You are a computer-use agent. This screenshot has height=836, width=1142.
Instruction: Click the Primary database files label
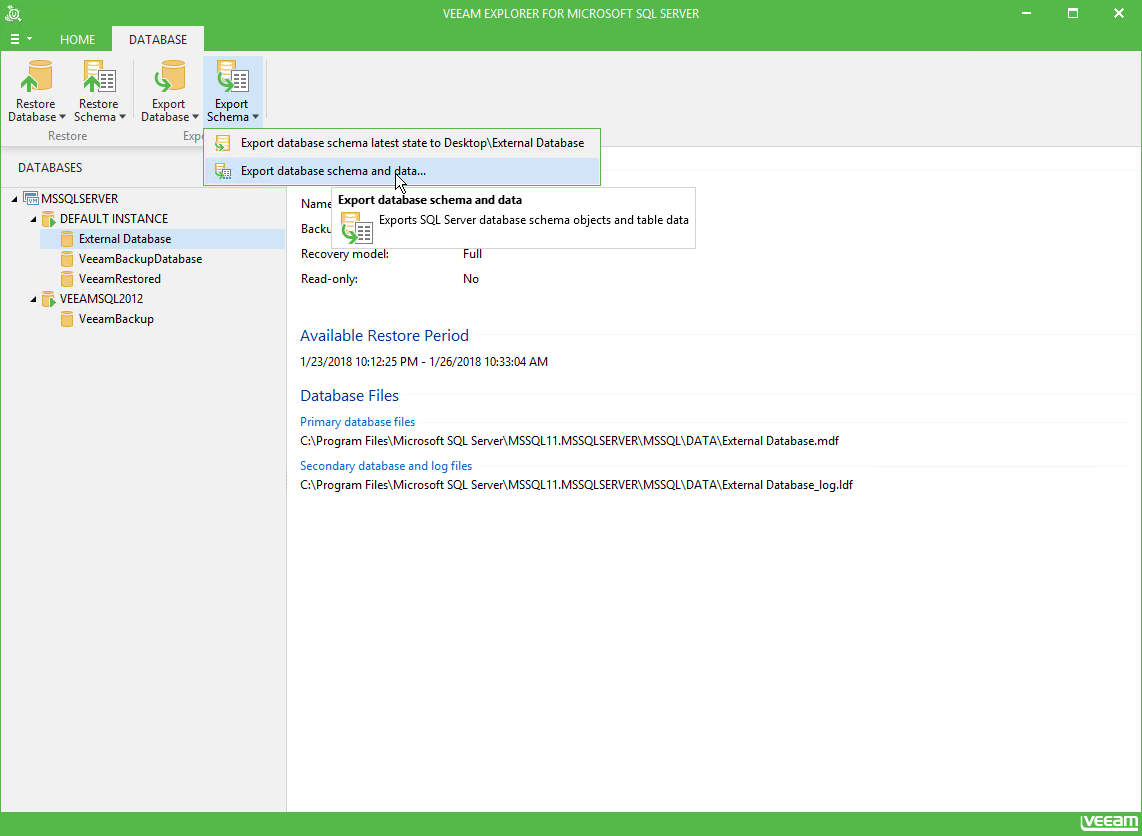[x=358, y=422]
